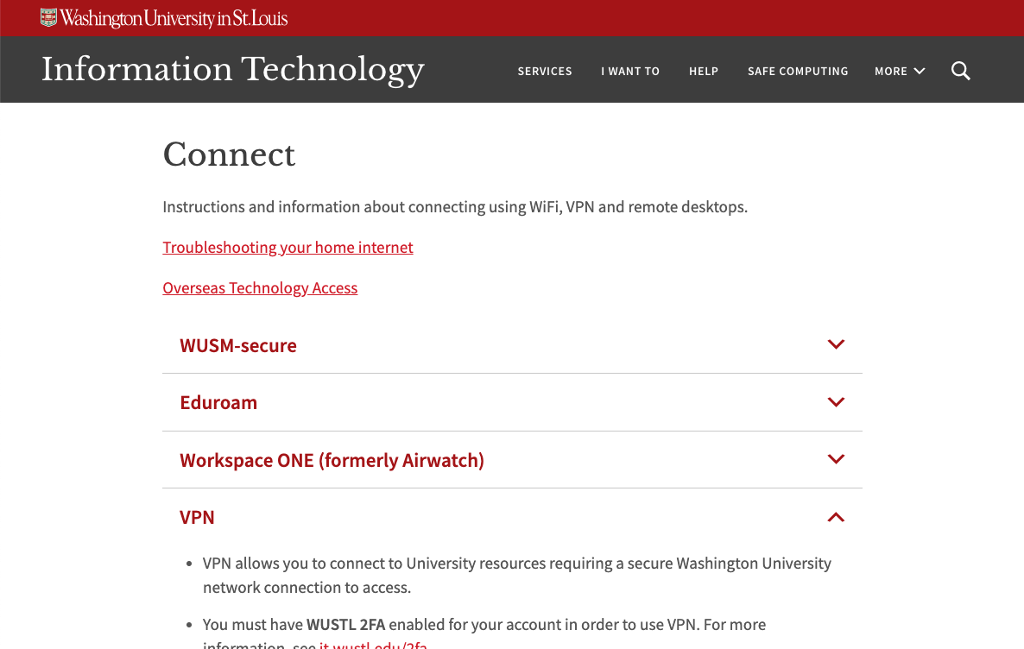Click the Washington University shield logo

click(x=48, y=18)
